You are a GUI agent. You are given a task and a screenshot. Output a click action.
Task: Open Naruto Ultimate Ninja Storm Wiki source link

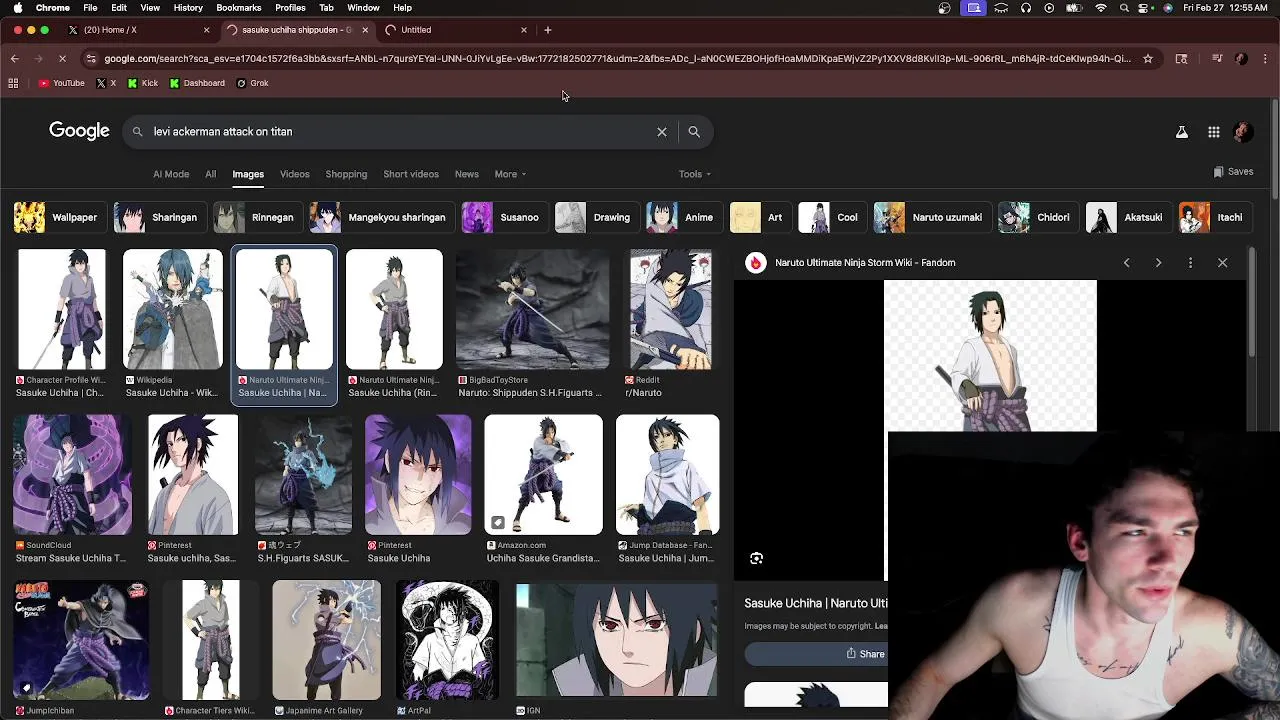[865, 263]
